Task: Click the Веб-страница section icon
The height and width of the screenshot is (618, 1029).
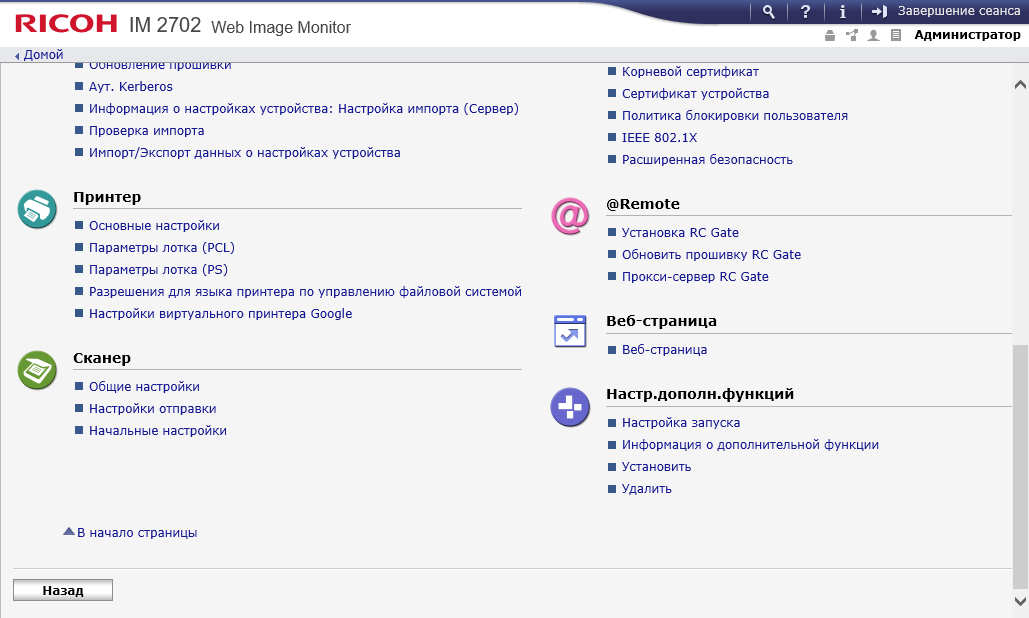Action: [x=570, y=332]
